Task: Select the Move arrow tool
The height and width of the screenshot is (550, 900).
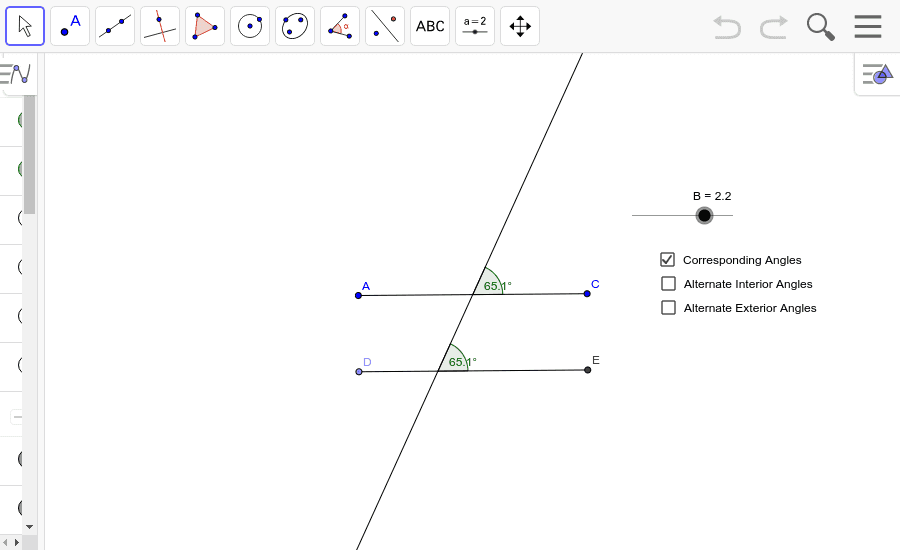Action: coord(25,26)
